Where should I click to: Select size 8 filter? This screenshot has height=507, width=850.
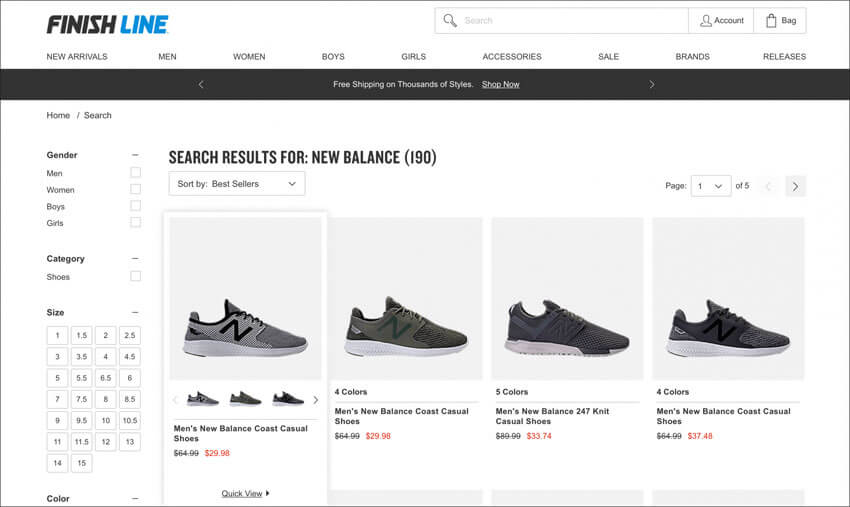(106, 399)
